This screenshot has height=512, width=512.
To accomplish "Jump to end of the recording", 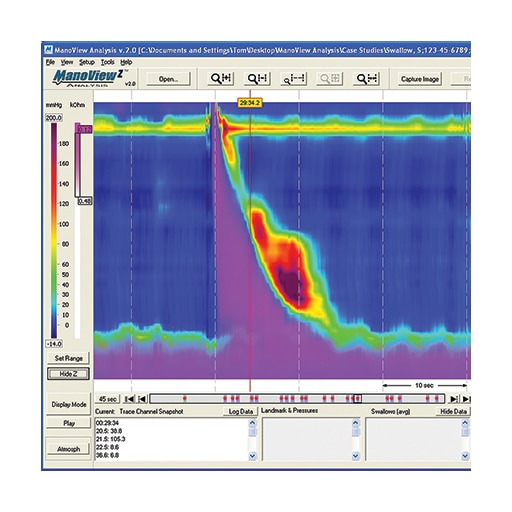I will (x=466, y=399).
